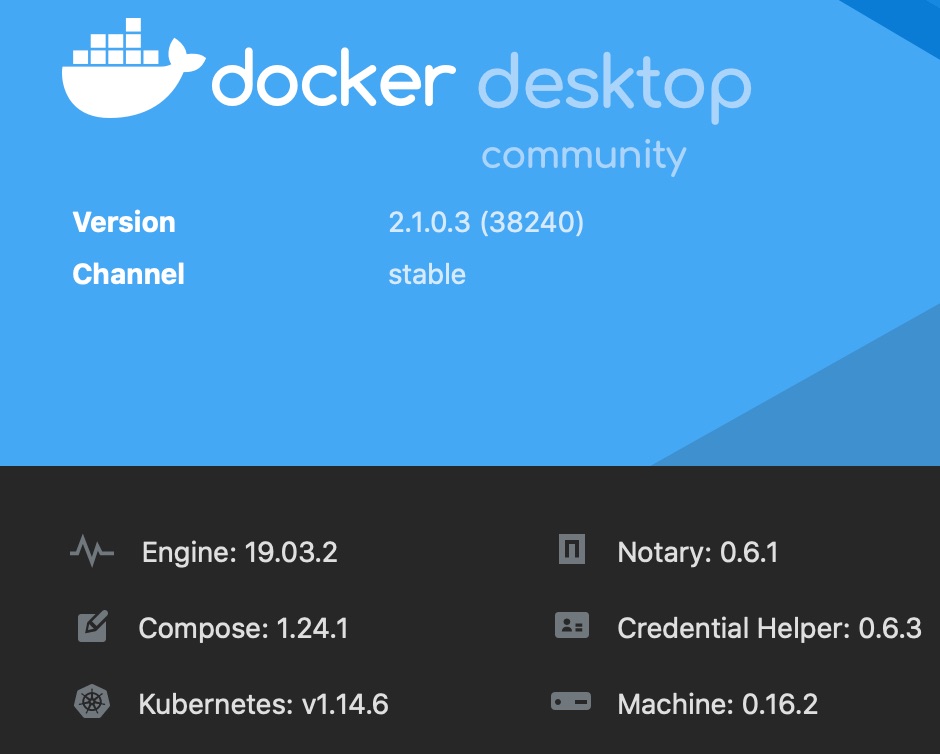The image size is (940, 754).
Task: Click the 'community' edition label
Action: tap(584, 156)
